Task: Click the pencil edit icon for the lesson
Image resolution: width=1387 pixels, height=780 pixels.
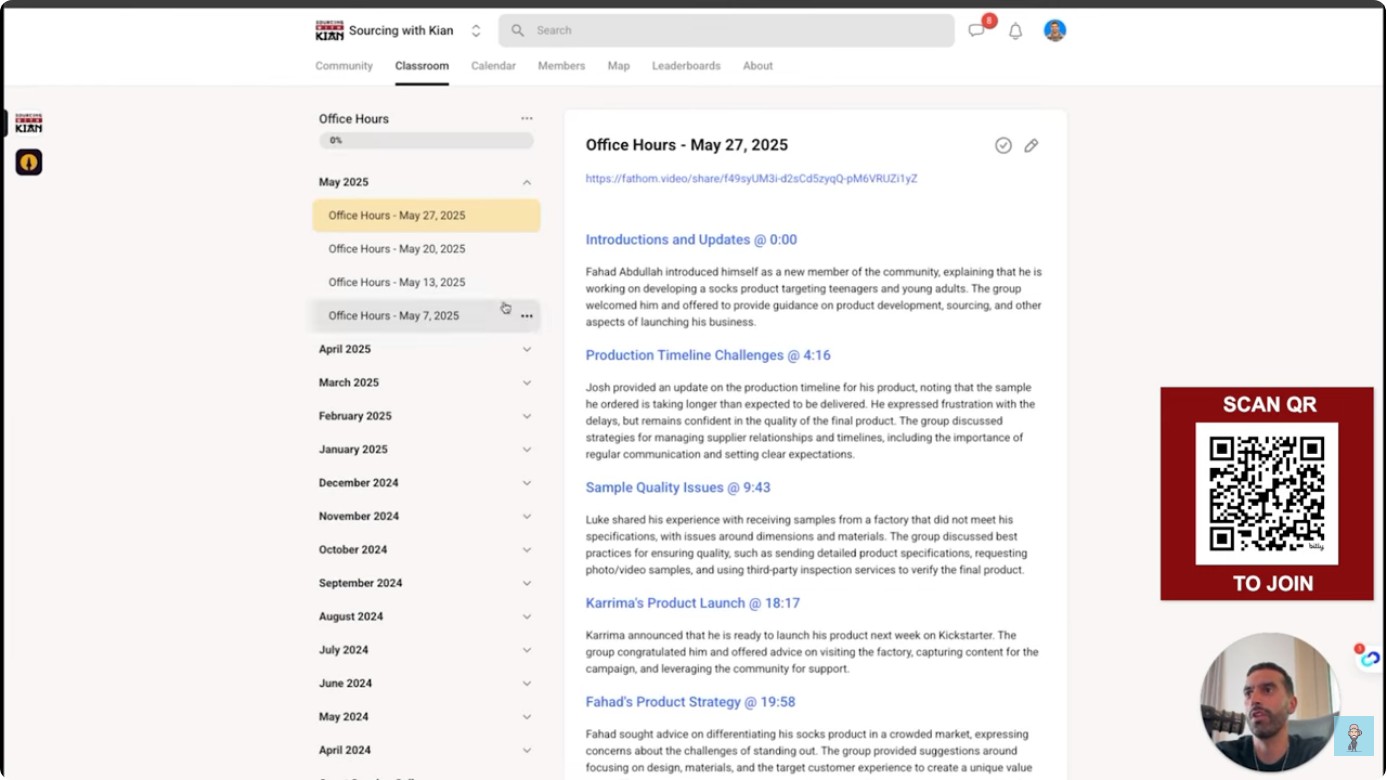Action: point(1031,145)
